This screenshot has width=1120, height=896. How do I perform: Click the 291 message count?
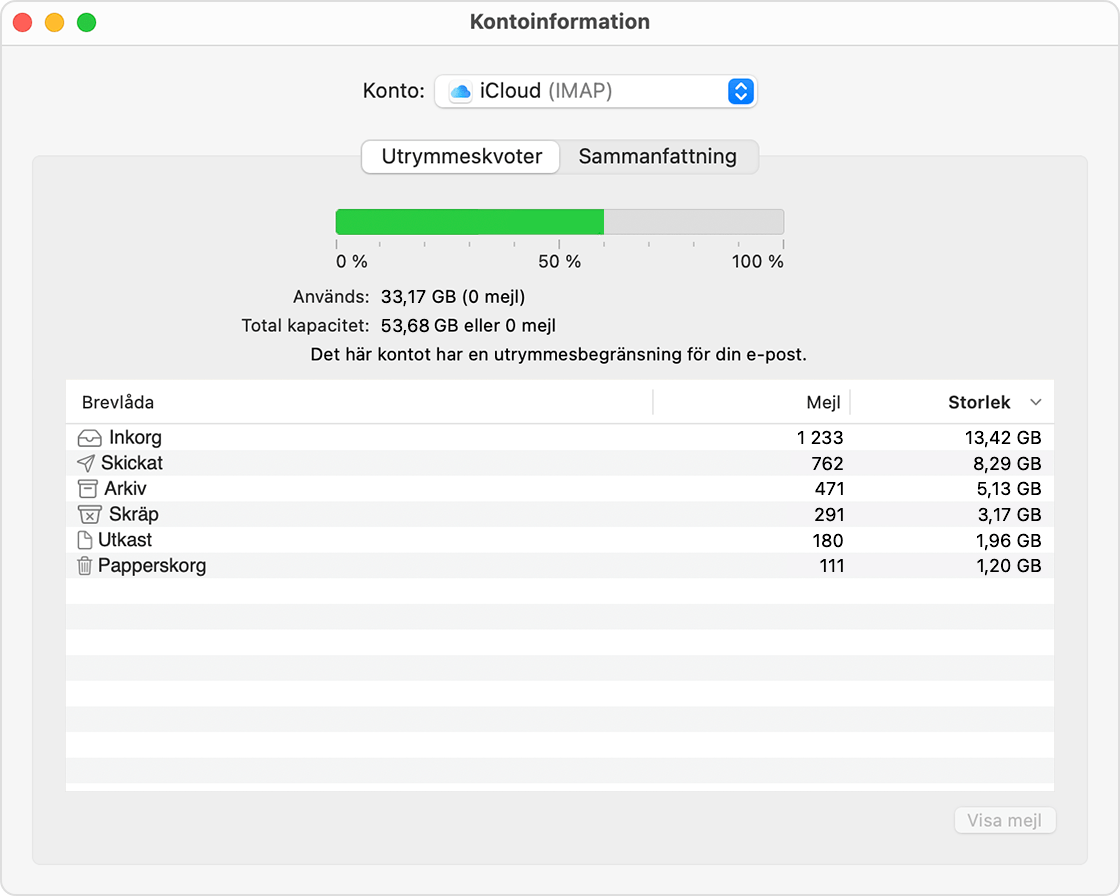point(829,514)
